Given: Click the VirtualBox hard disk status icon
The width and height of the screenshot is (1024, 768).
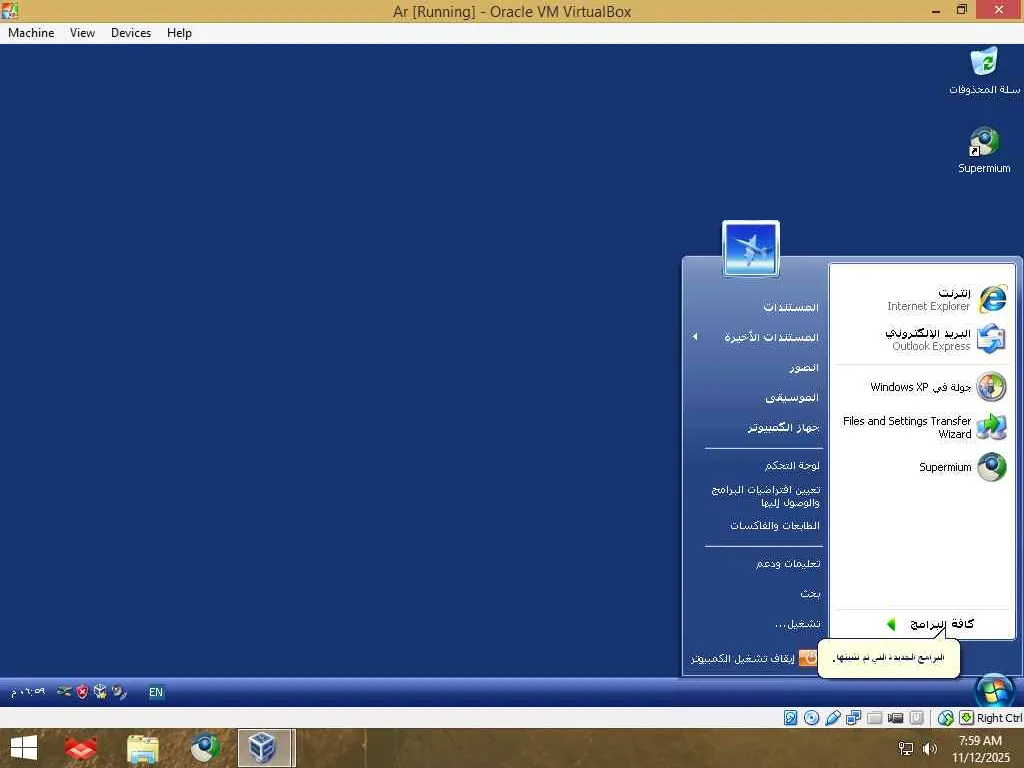Looking at the screenshot, I should pyautogui.click(x=790, y=718).
